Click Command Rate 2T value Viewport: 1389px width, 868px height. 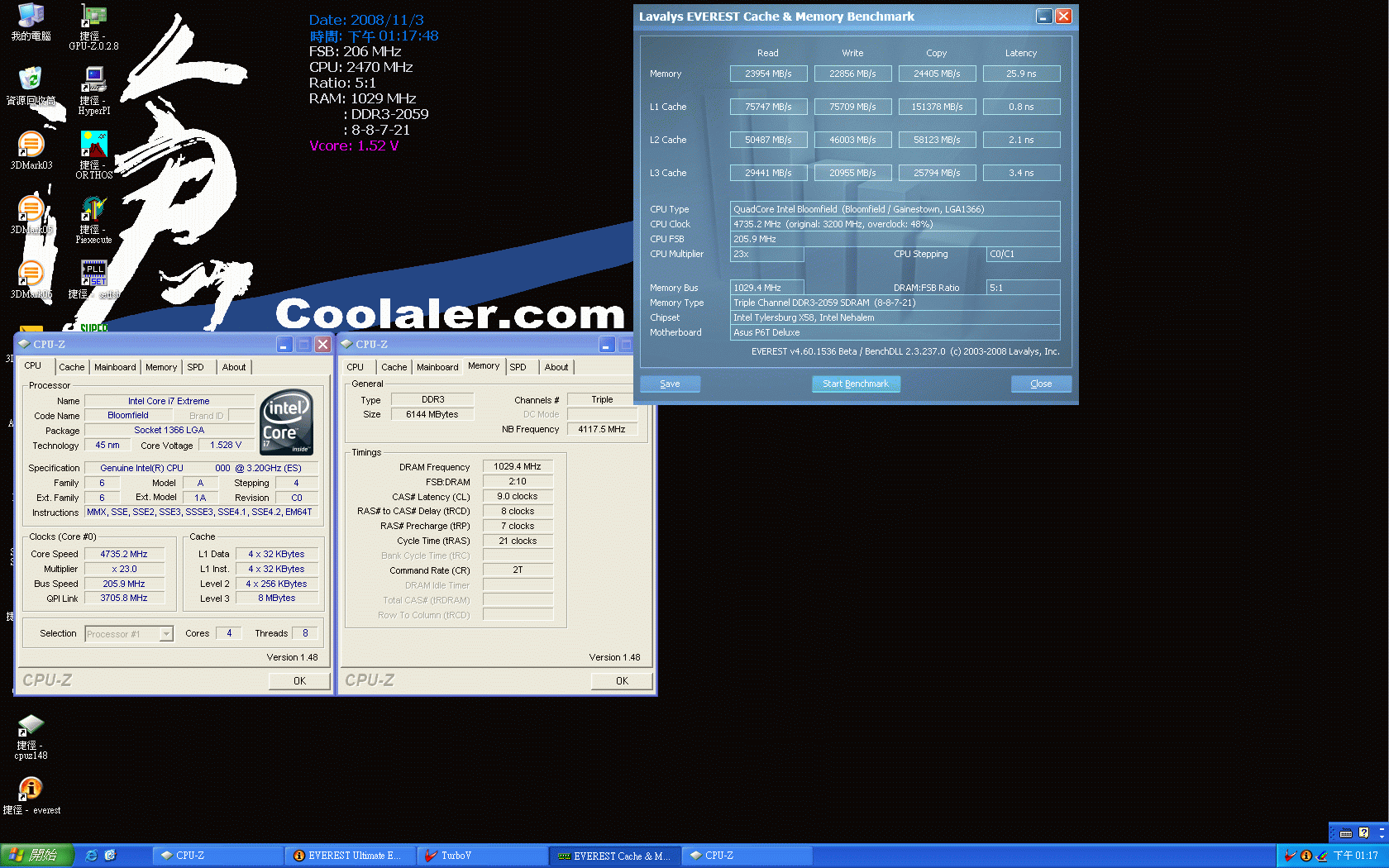[518, 570]
